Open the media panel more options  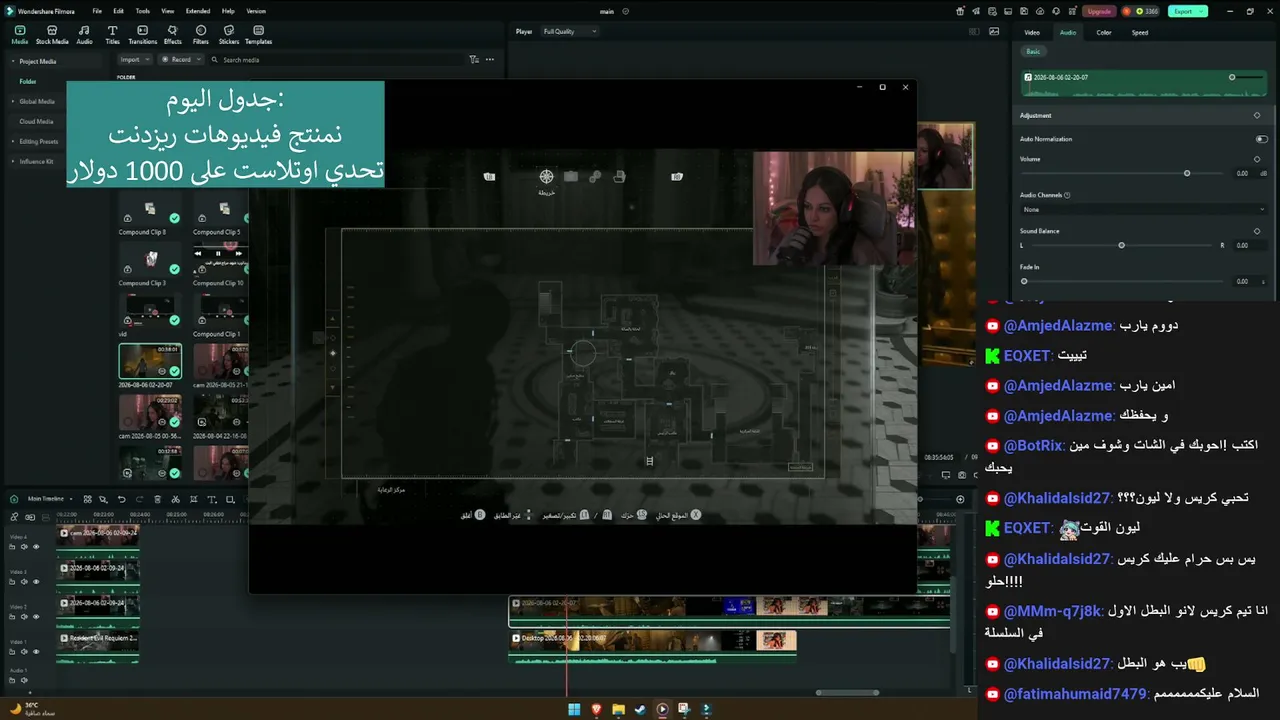(490, 60)
